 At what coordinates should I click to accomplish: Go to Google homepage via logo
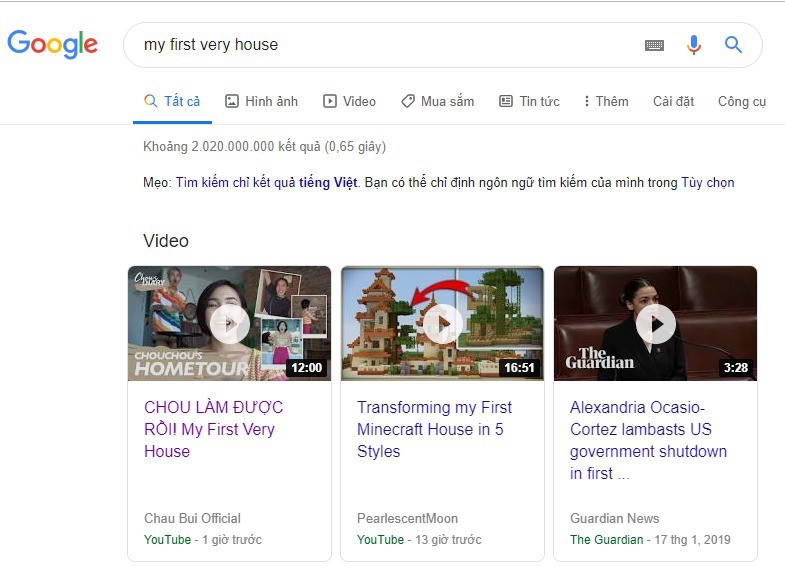pyautogui.click(x=52, y=44)
